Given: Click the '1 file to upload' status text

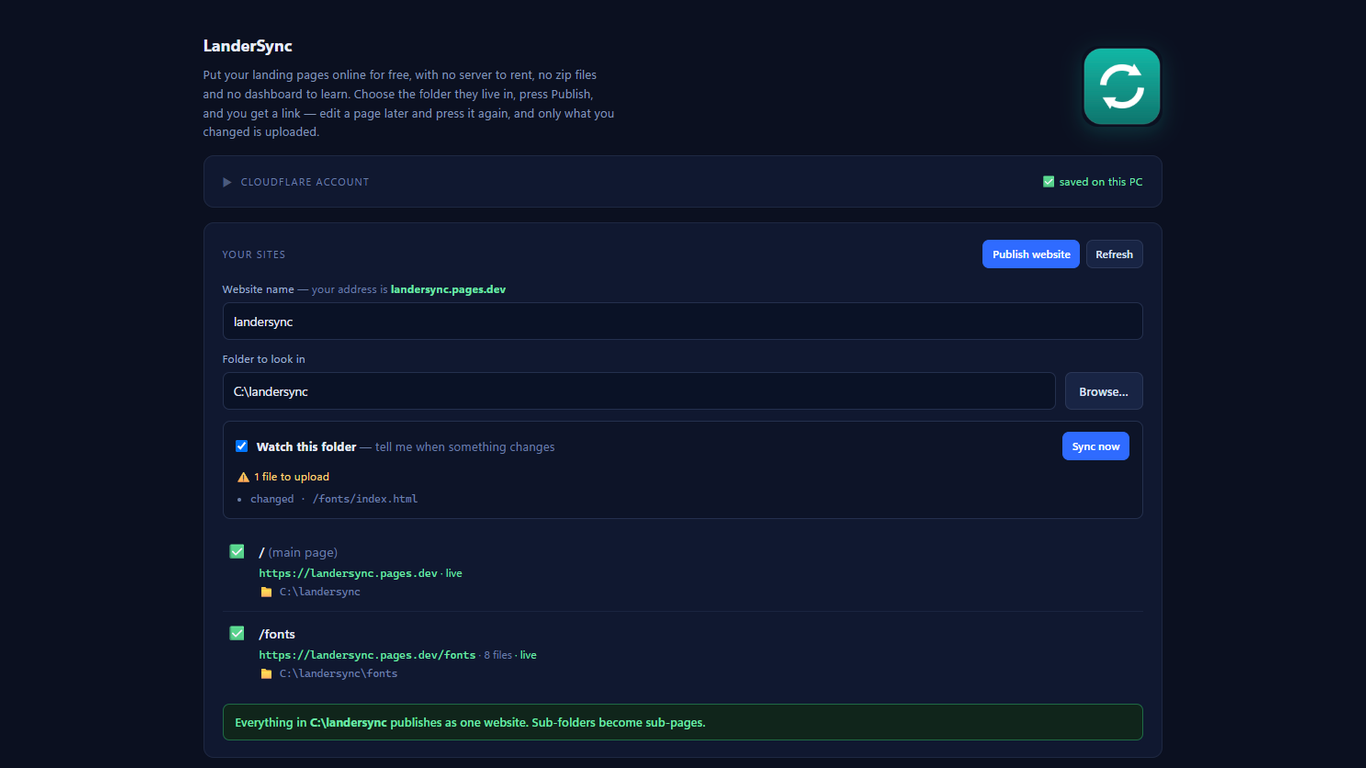Looking at the screenshot, I should (291, 477).
